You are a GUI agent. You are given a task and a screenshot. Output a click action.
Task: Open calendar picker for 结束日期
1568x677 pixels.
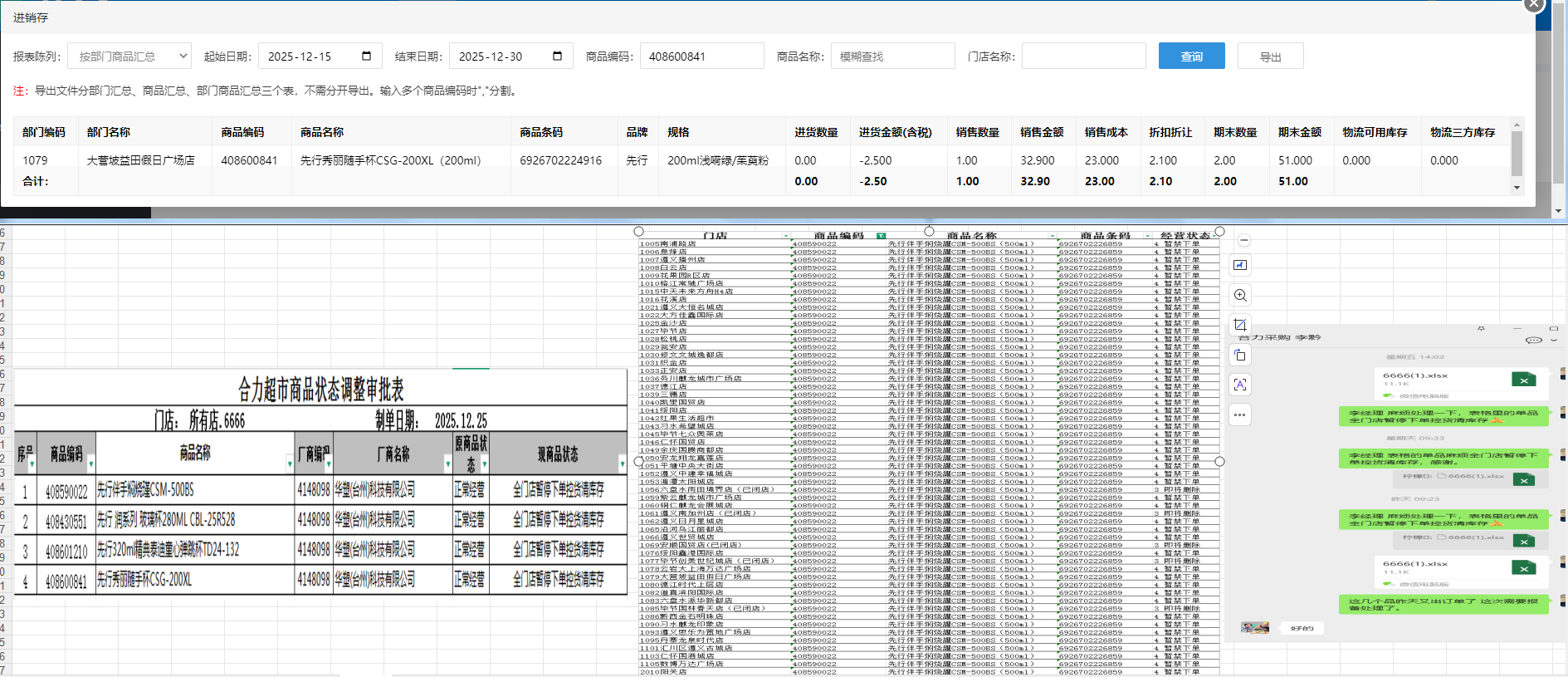point(557,56)
